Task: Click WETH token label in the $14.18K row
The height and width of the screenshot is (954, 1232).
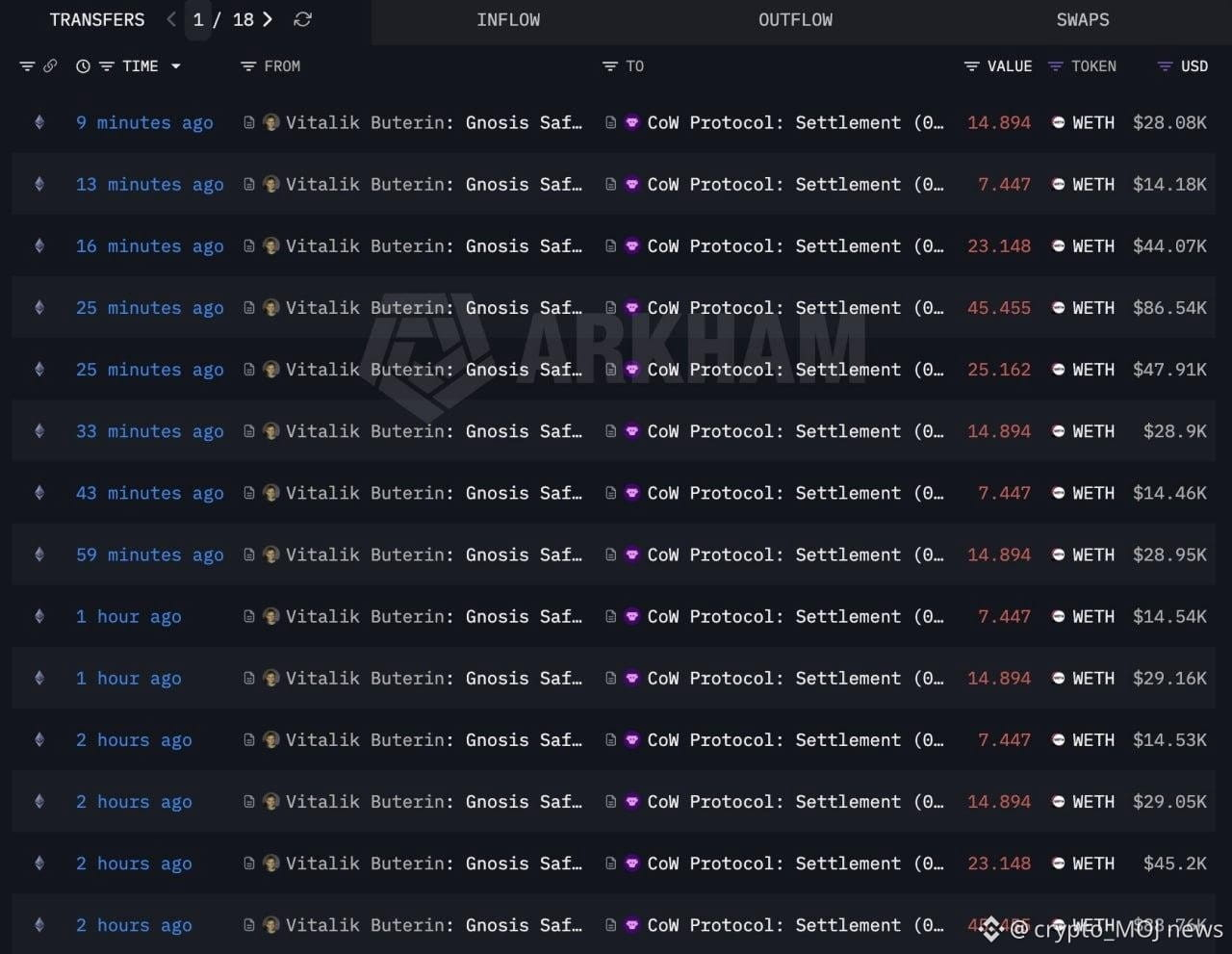Action: point(1093,184)
